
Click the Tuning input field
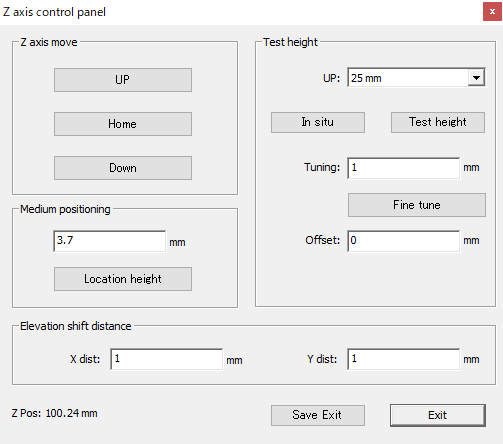click(404, 168)
